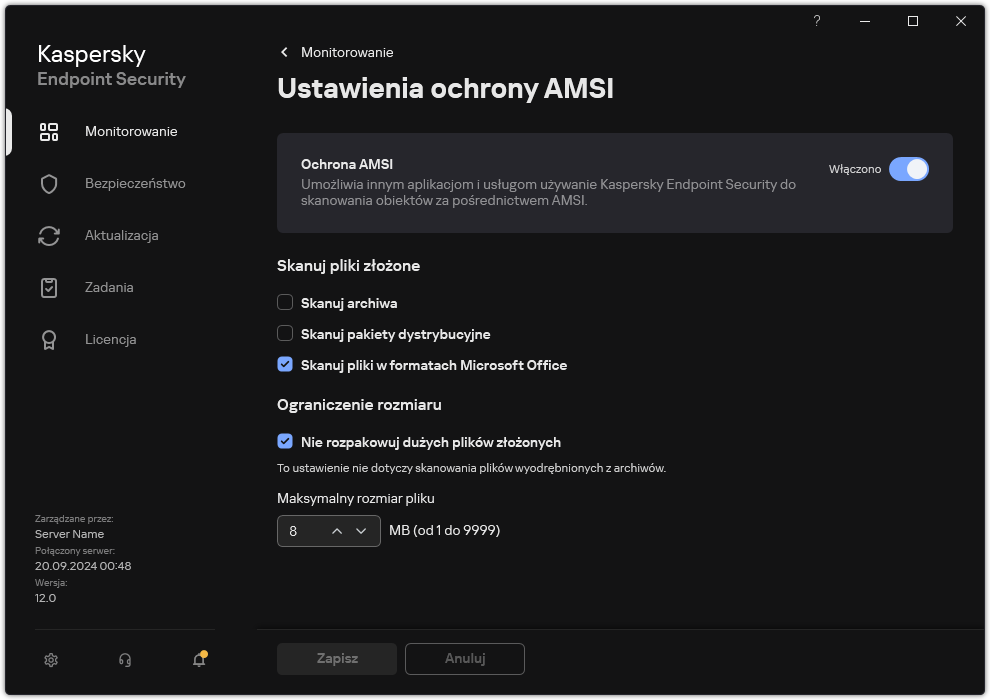
Task: Click the Licencja ribbon icon
Action: [x=49, y=340]
